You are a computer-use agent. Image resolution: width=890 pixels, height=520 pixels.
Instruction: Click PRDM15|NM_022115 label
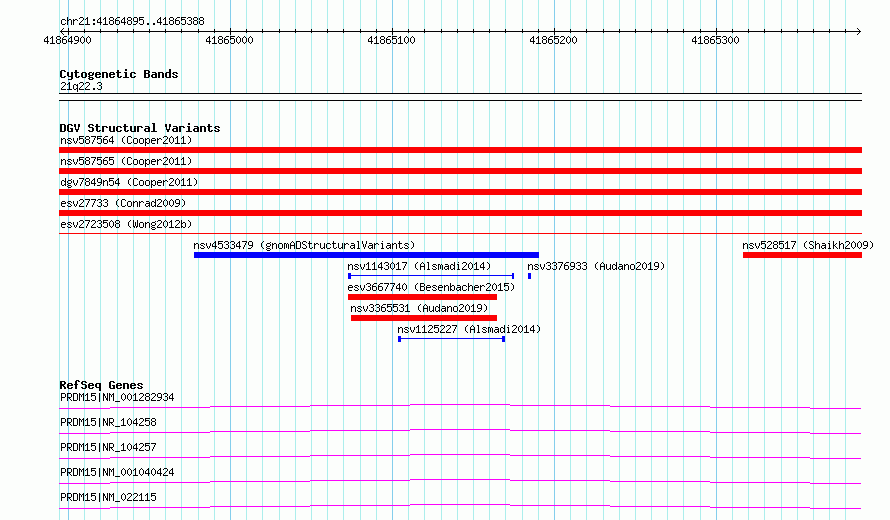pyautogui.click(x=108, y=497)
